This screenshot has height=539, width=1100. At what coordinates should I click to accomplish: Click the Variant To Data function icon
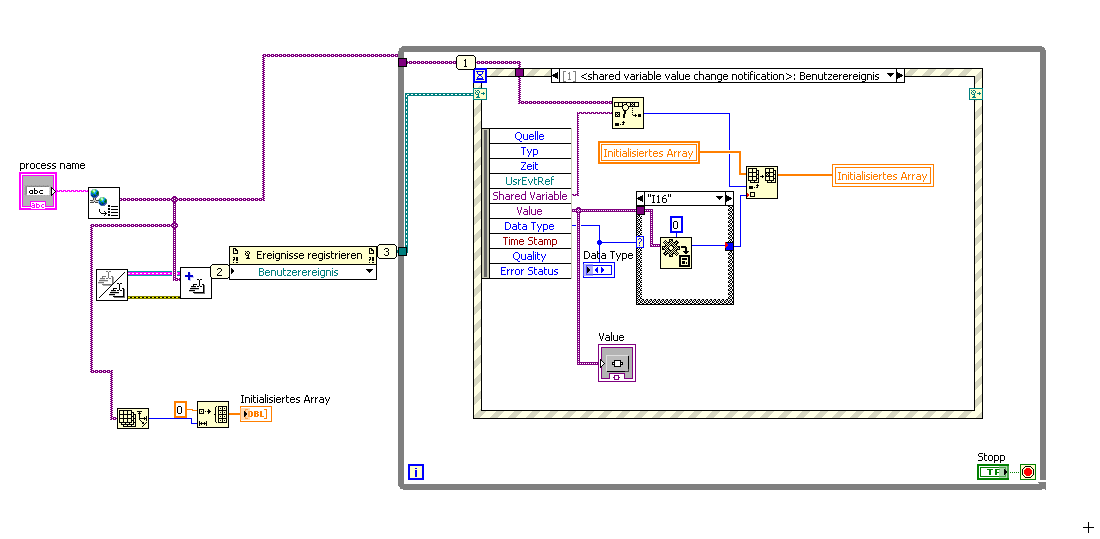676,253
